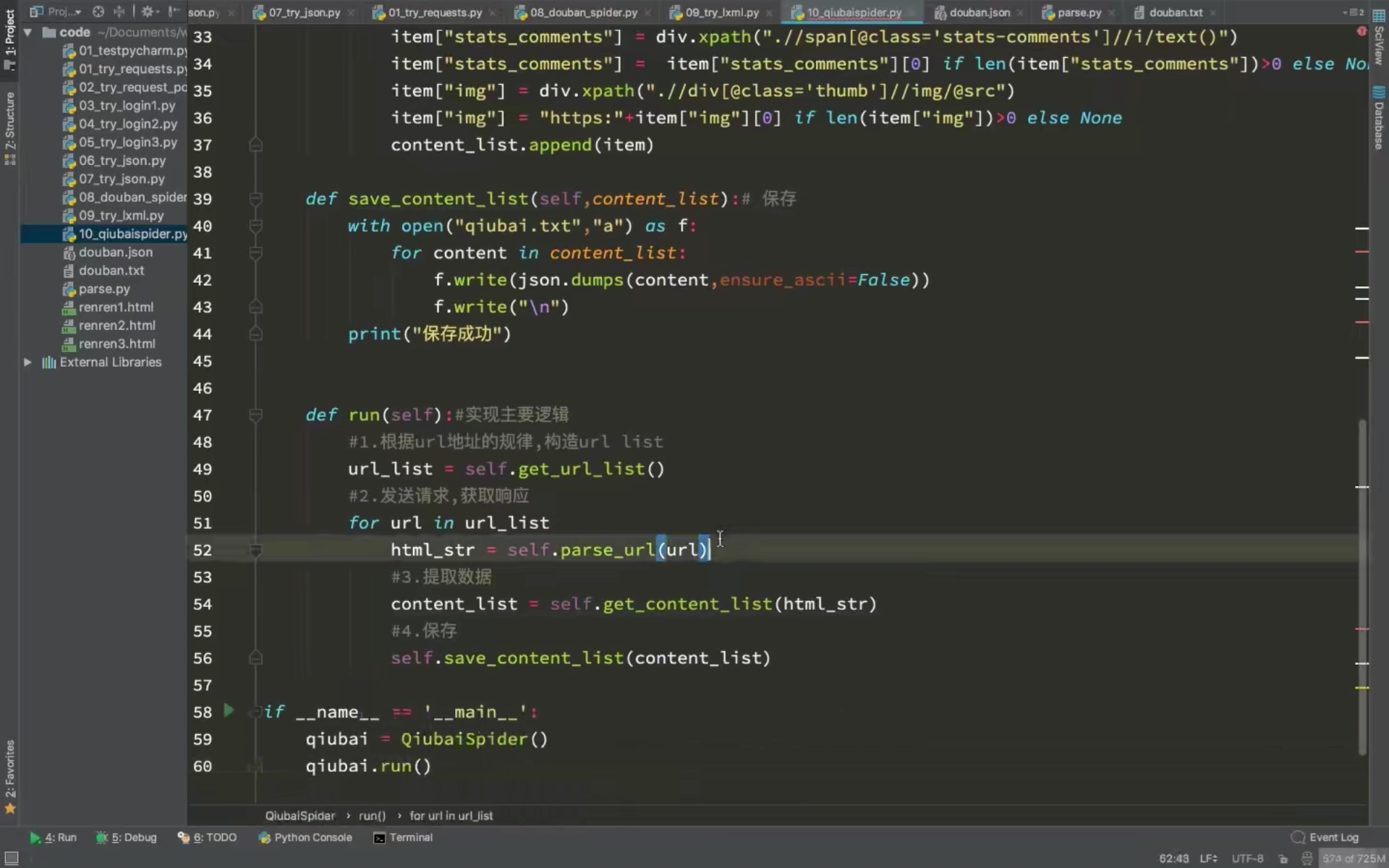Screen dimensions: 1389x868
Task: Toggle the code fold arrow at line 47
Action: coord(256,414)
